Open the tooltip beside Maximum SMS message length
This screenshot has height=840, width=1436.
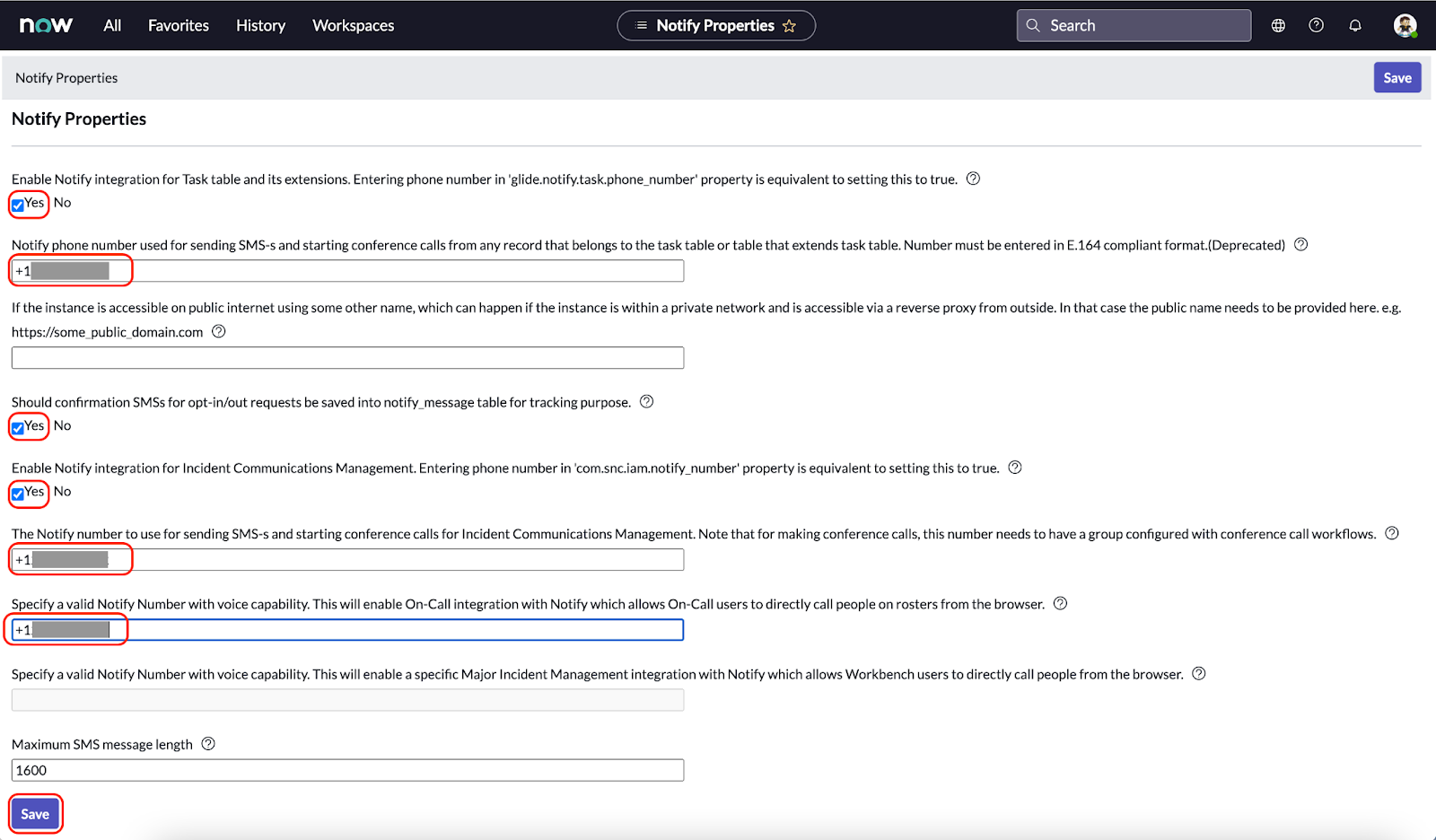[x=208, y=743]
